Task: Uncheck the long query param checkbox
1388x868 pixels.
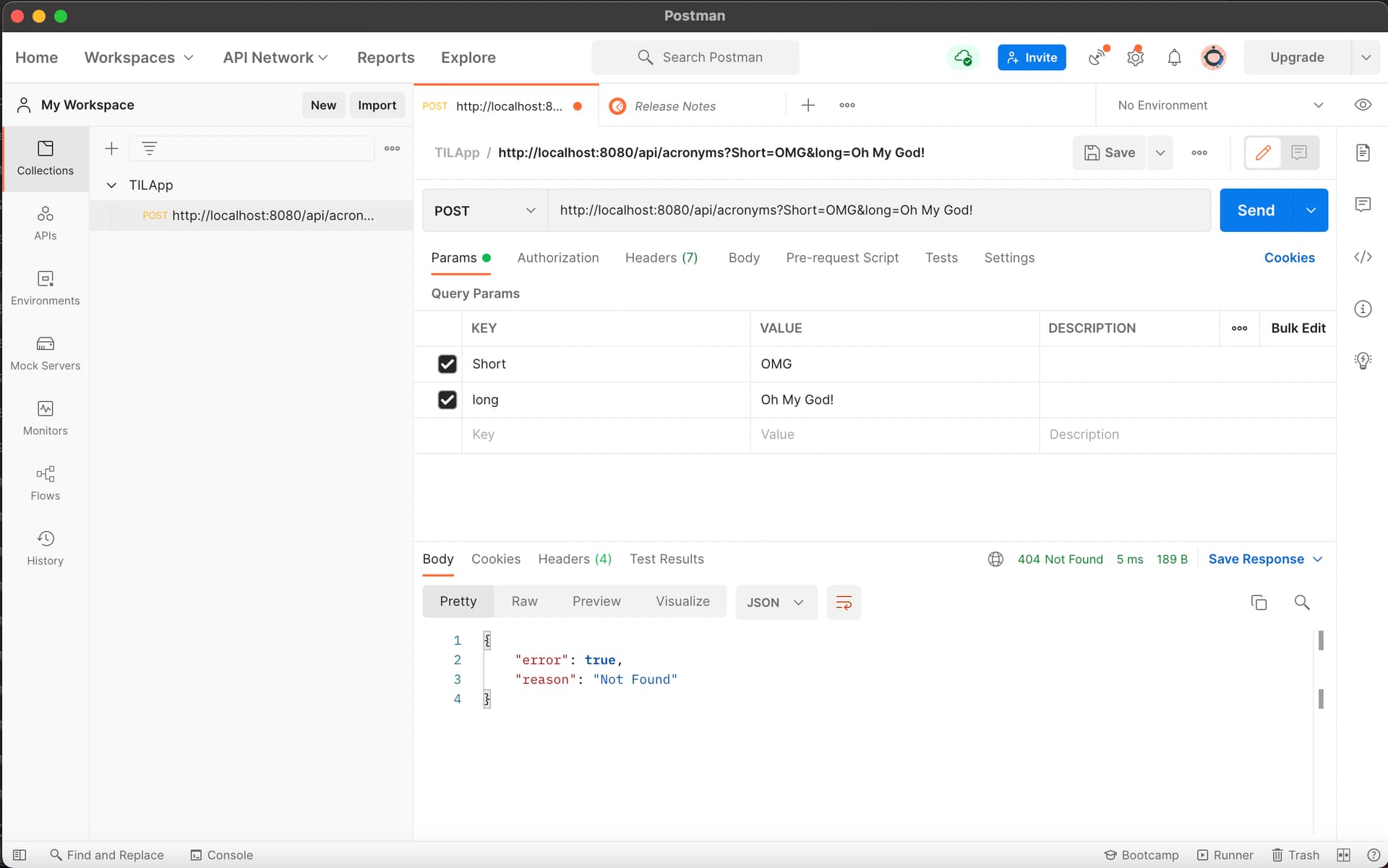Action: 447,400
